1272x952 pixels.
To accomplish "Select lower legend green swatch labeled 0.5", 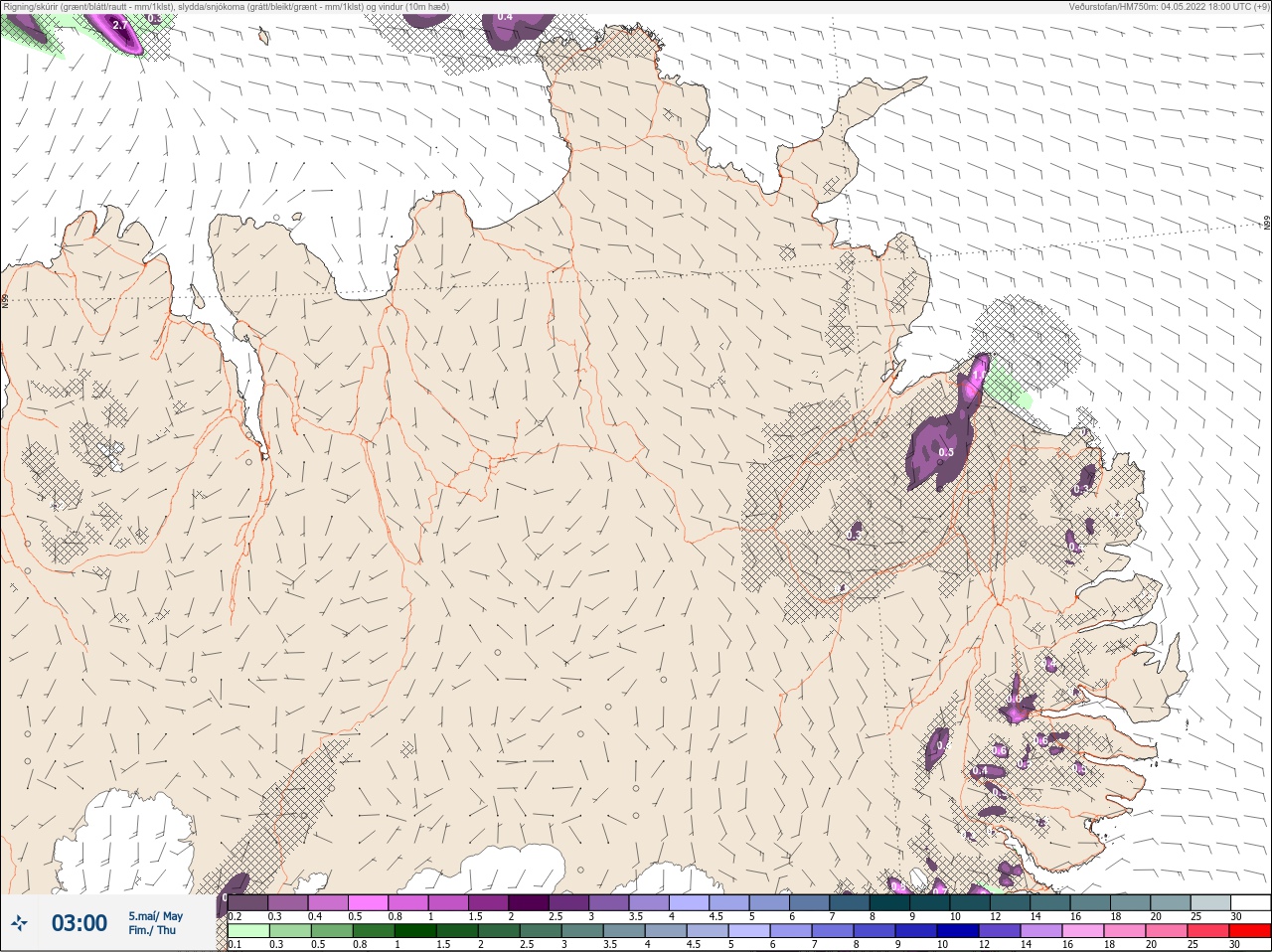I will point(332,931).
